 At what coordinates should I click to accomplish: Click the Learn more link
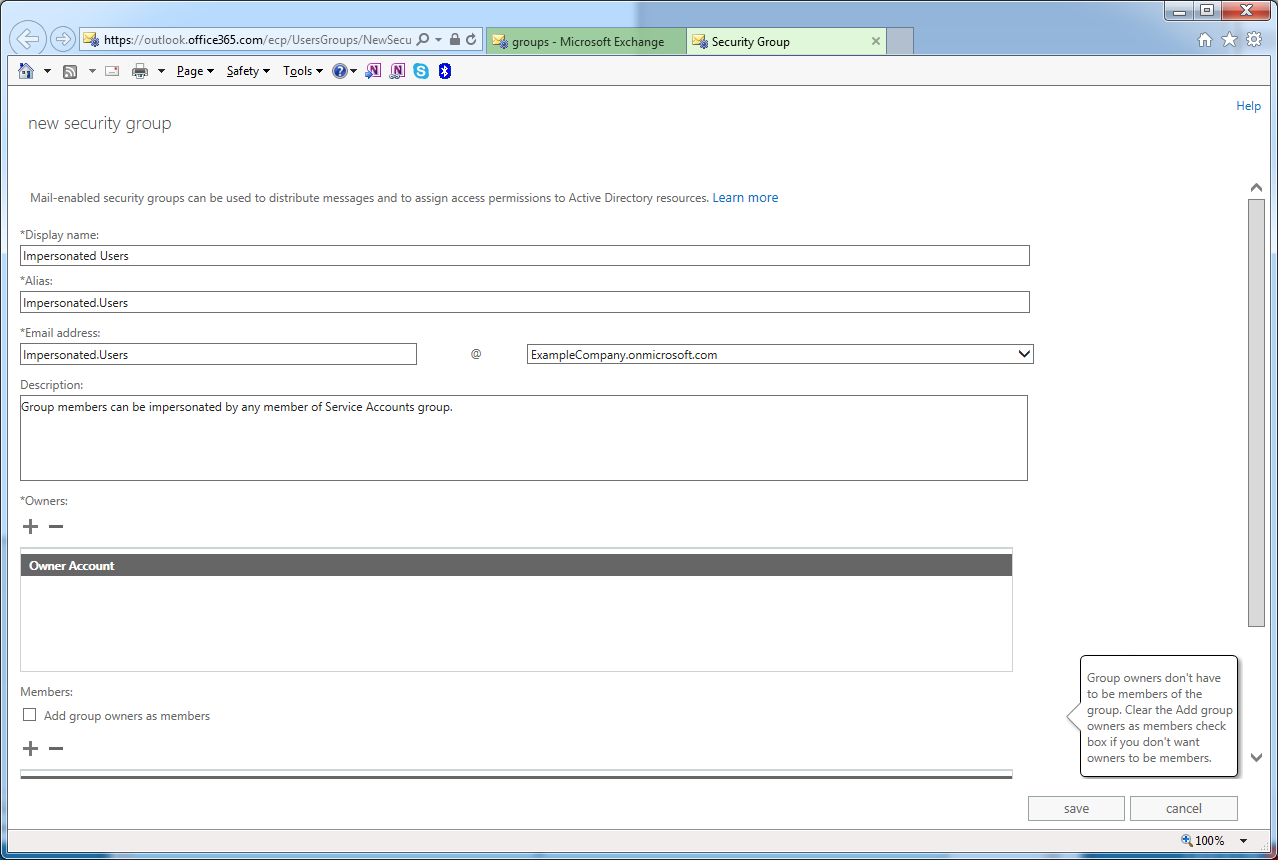(745, 198)
